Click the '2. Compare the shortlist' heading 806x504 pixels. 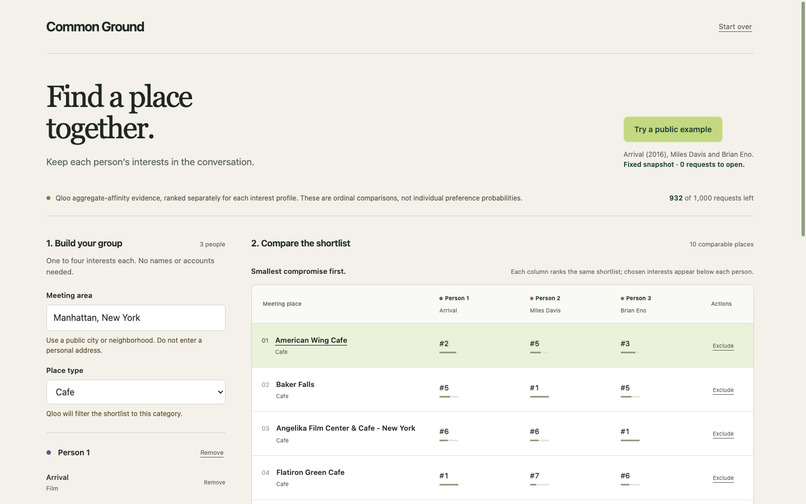coord(301,243)
